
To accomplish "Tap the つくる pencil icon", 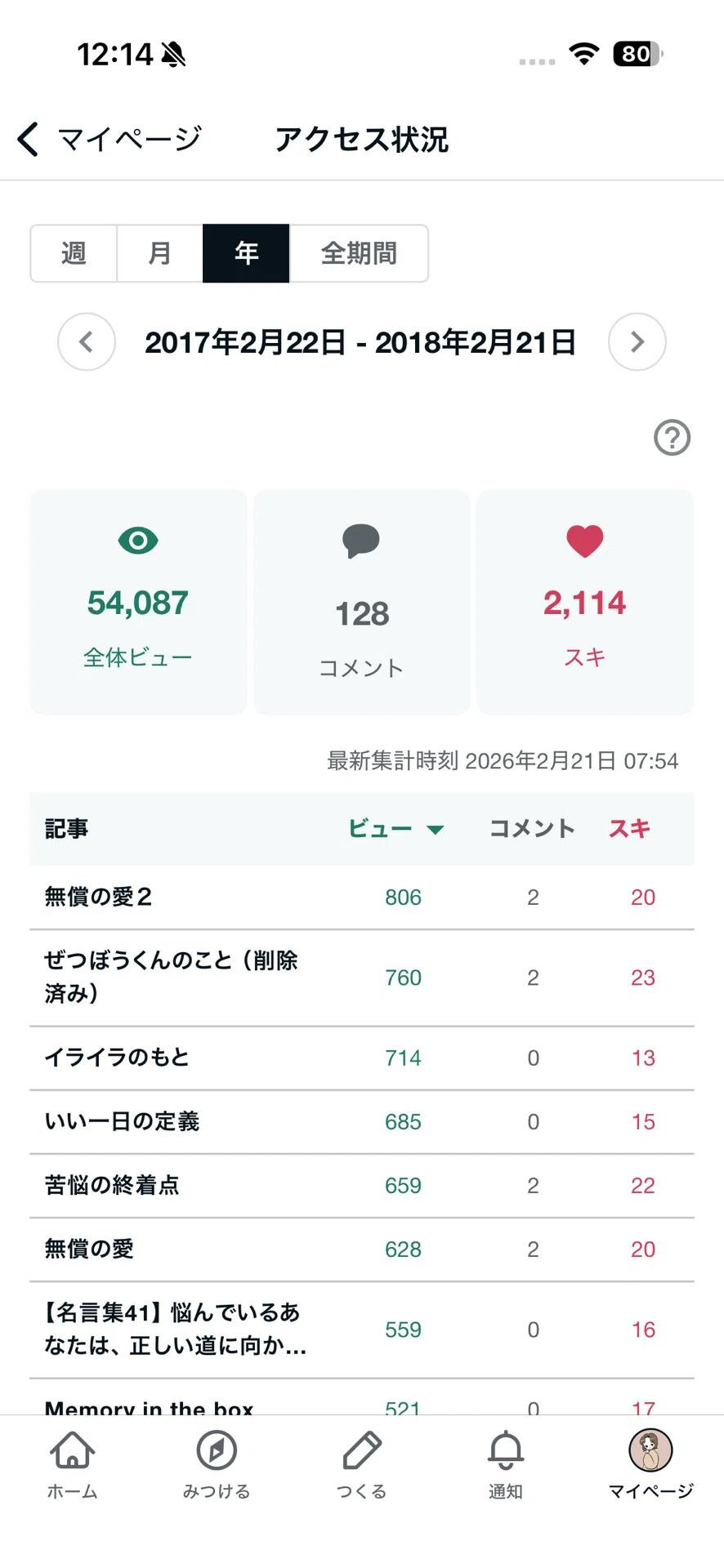I will tap(361, 1450).
